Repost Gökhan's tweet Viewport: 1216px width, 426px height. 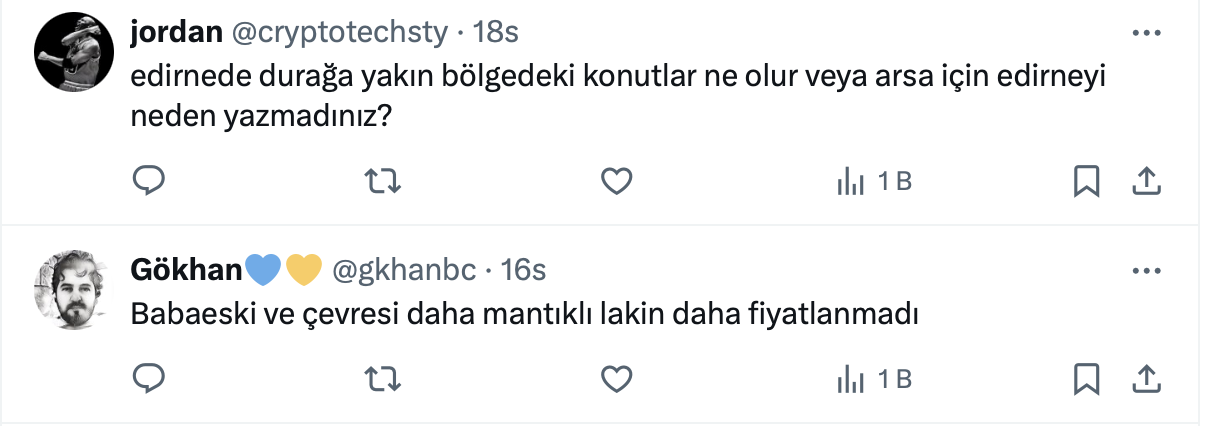pos(381,378)
